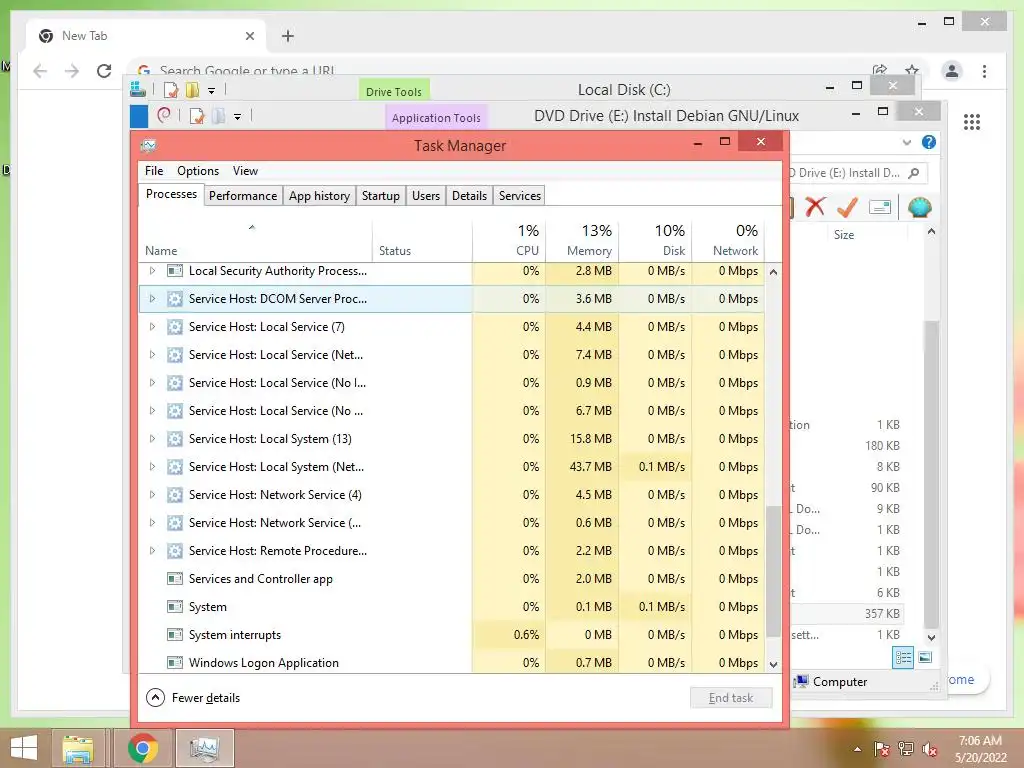The width and height of the screenshot is (1024, 768).
Task: Select the Windows Logon Application process
Action: [452, 662]
